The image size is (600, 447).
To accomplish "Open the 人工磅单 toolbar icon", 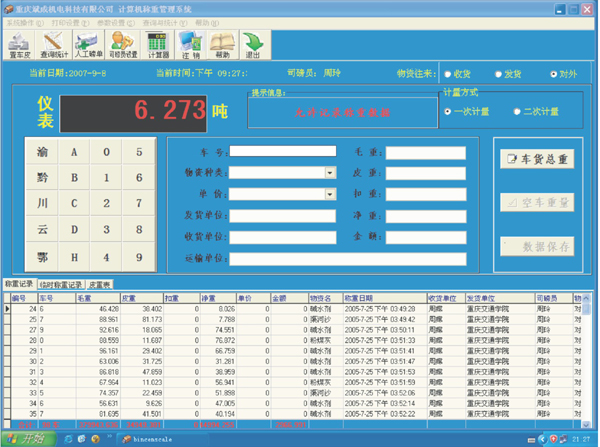I will coord(88,45).
